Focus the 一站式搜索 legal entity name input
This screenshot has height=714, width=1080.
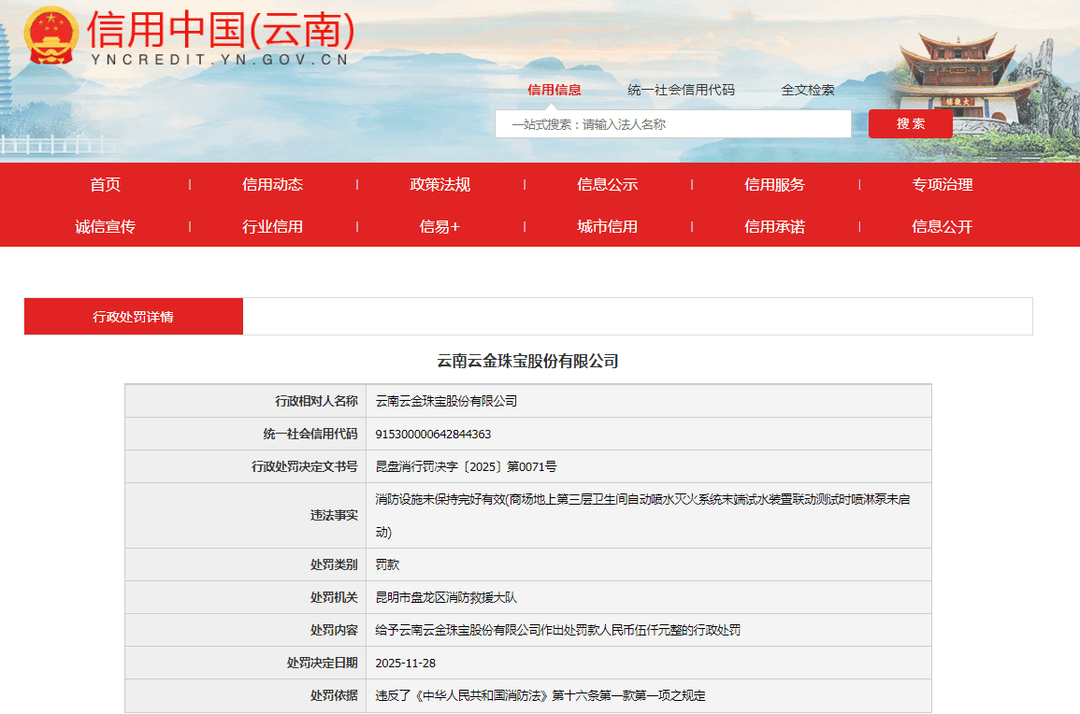click(673, 124)
